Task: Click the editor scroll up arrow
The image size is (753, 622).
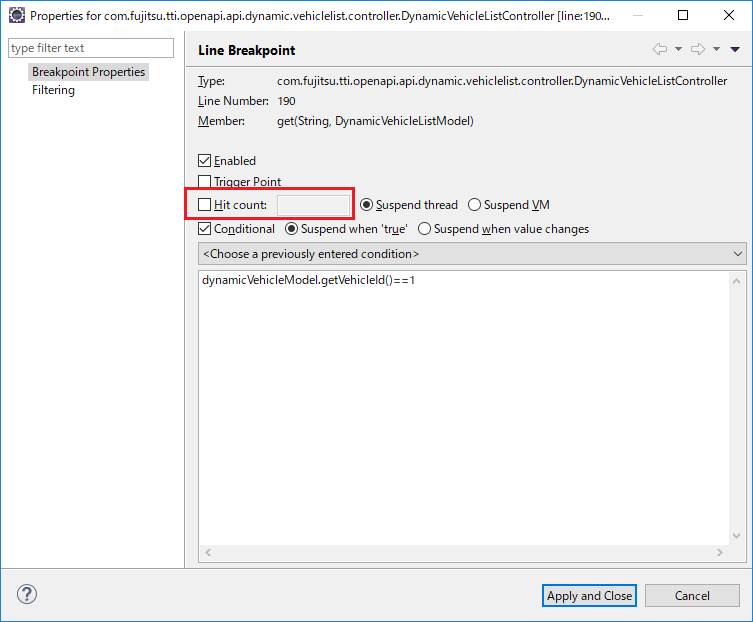Action: 736,281
